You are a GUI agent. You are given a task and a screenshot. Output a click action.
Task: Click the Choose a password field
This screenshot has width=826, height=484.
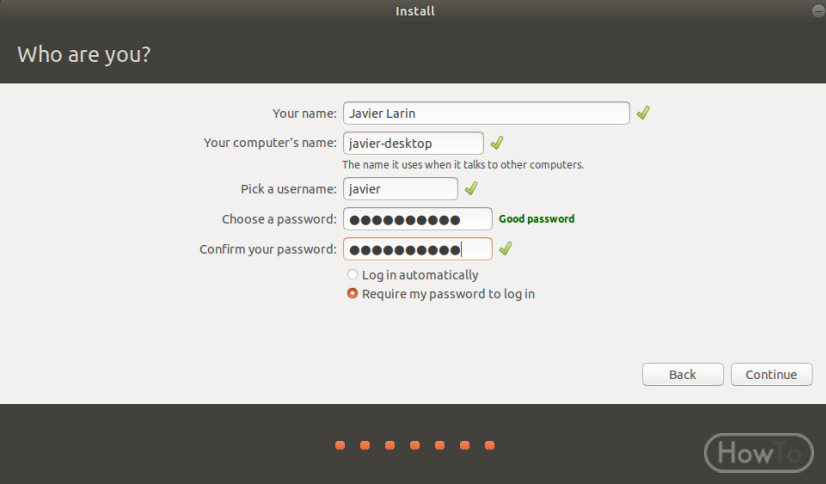tap(418, 219)
